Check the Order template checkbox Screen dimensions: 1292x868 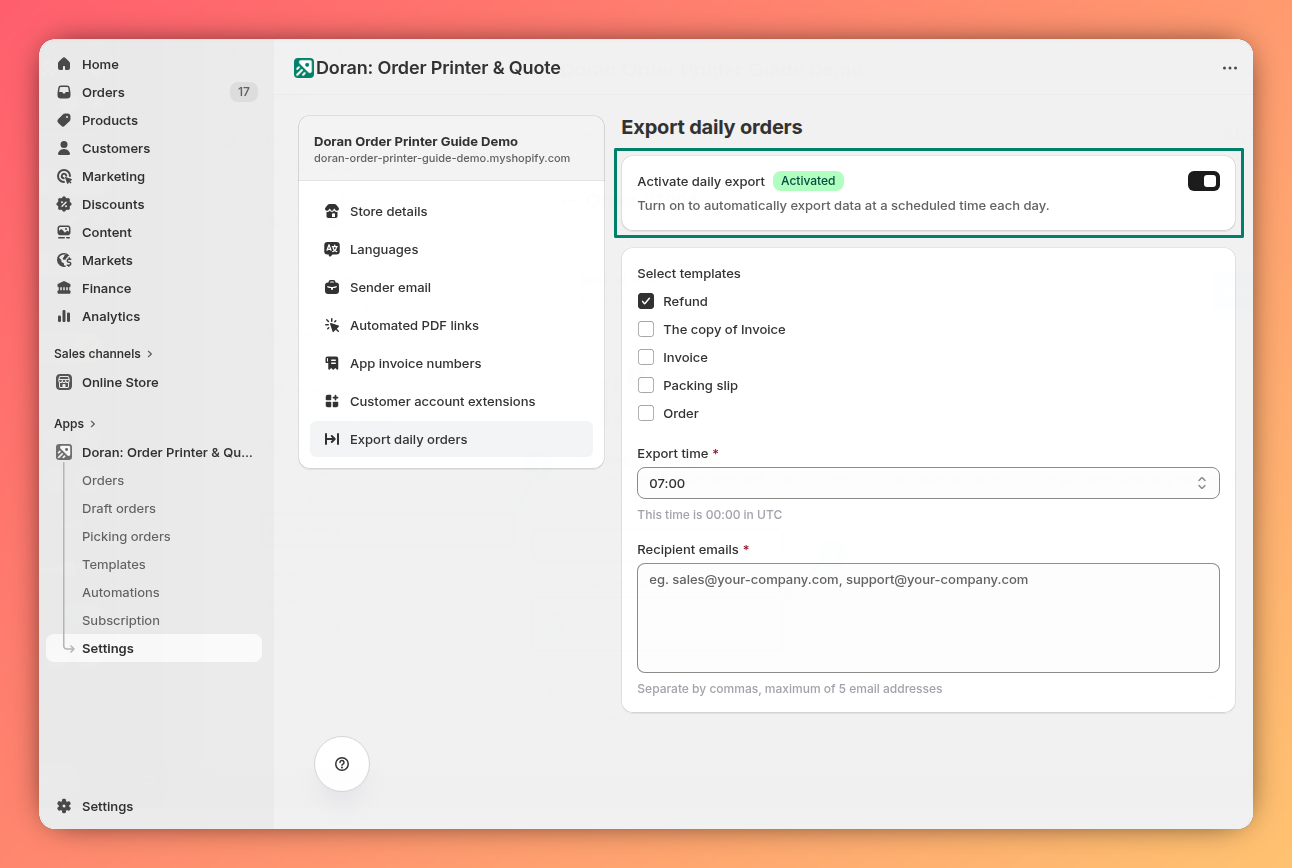coord(646,413)
